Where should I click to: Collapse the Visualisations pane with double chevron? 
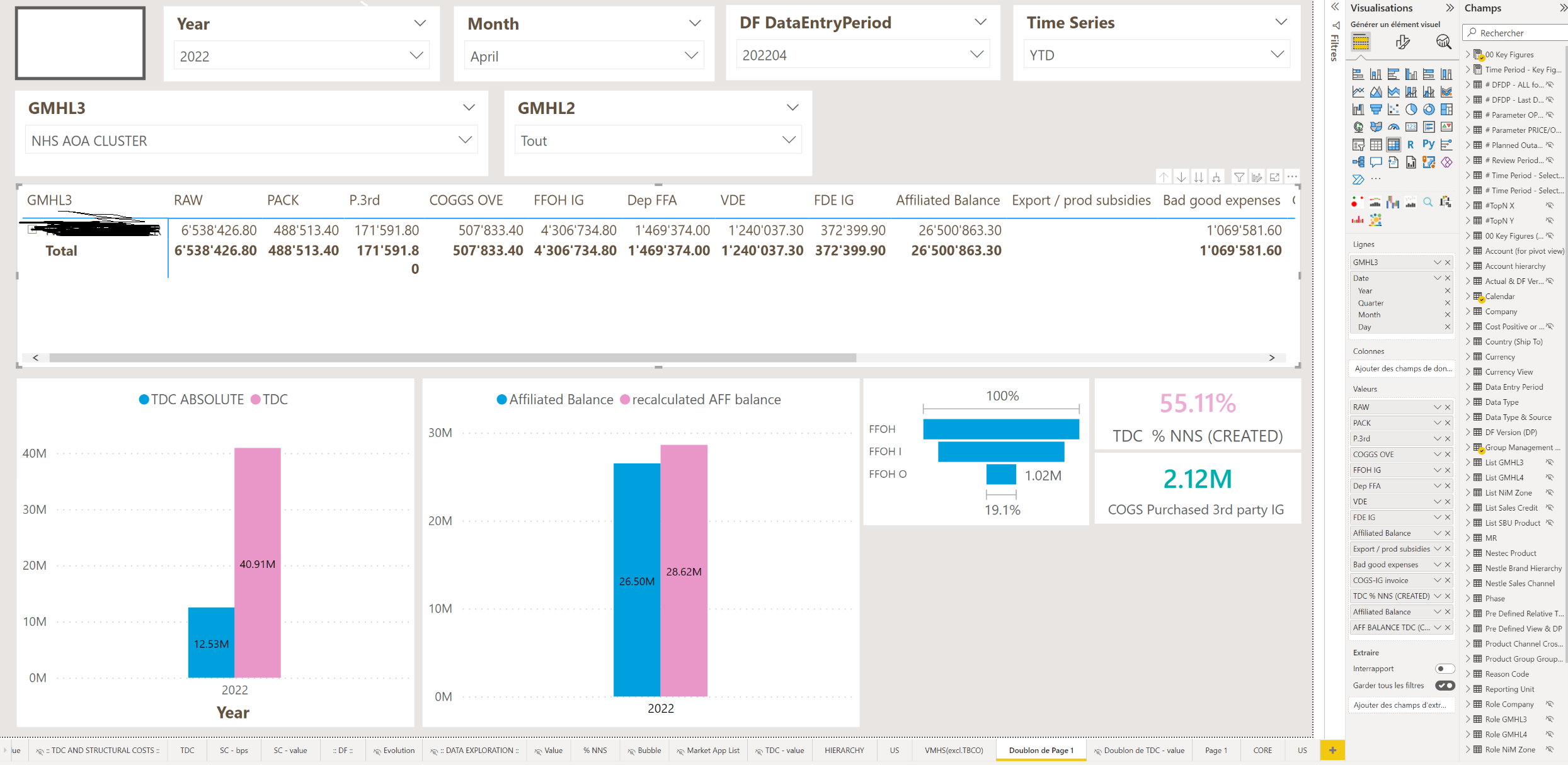click(x=1450, y=8)
